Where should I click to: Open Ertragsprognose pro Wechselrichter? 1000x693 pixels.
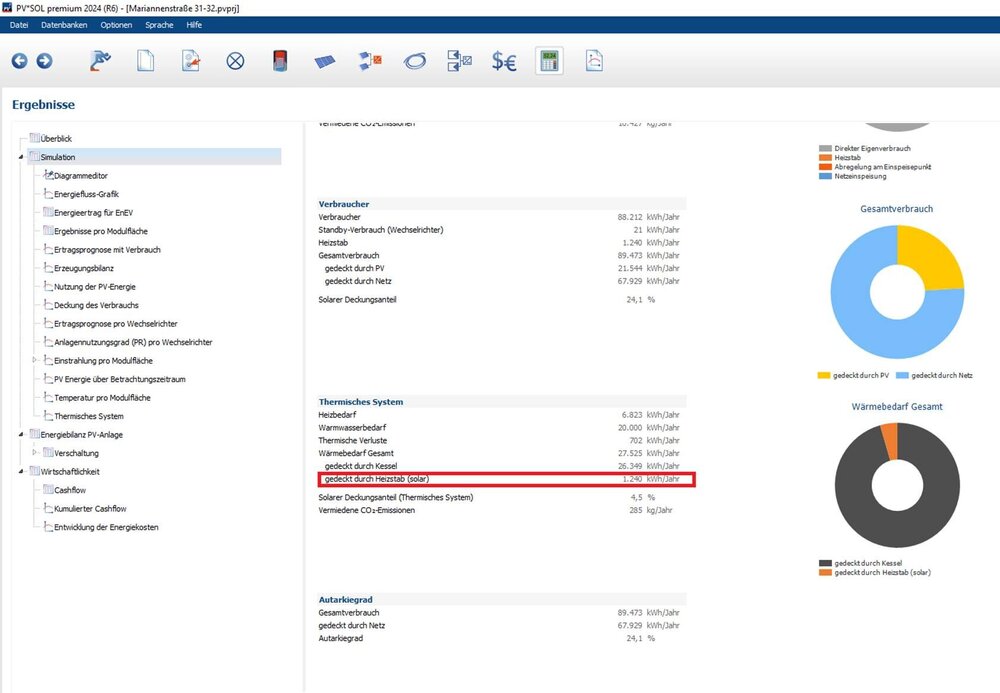115,323
